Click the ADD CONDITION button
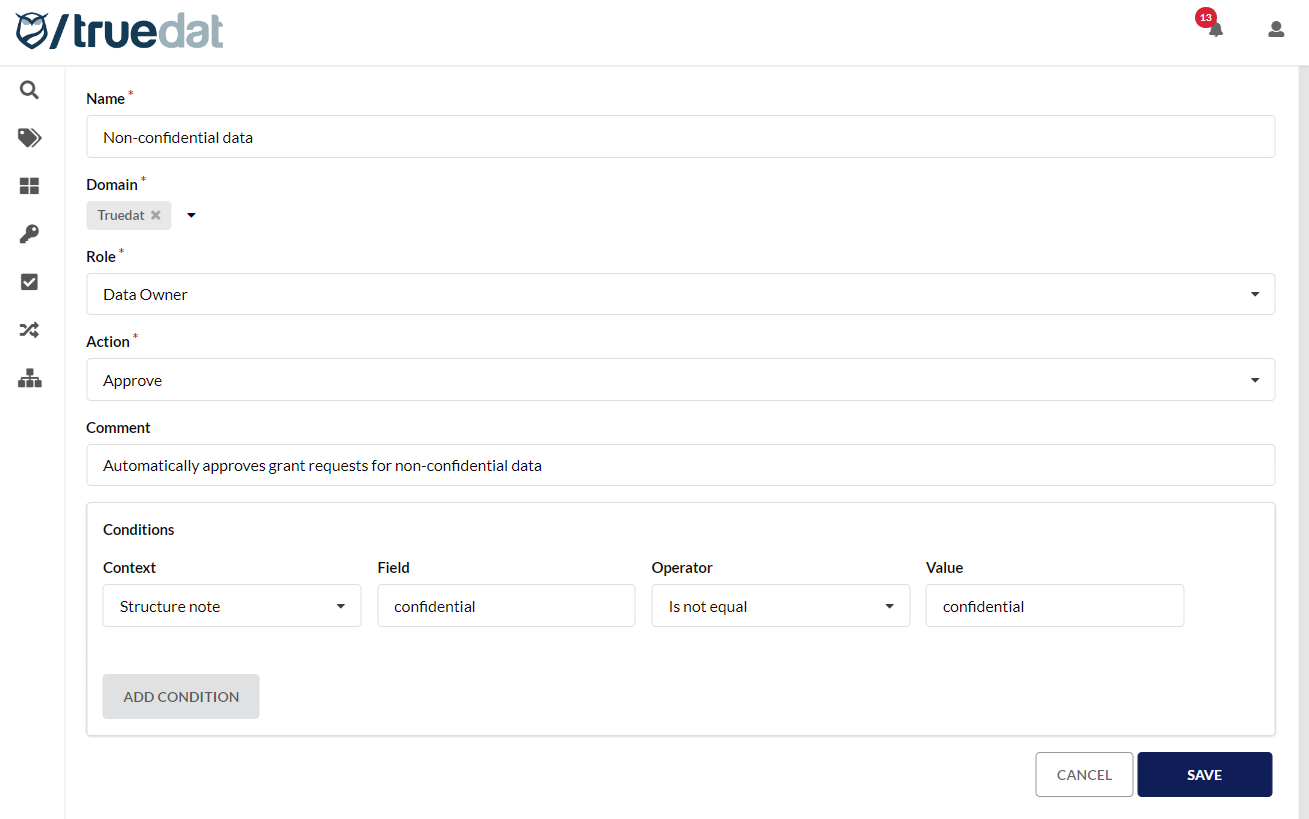The width and height of the screenshot is (1309, 819). 180,696
